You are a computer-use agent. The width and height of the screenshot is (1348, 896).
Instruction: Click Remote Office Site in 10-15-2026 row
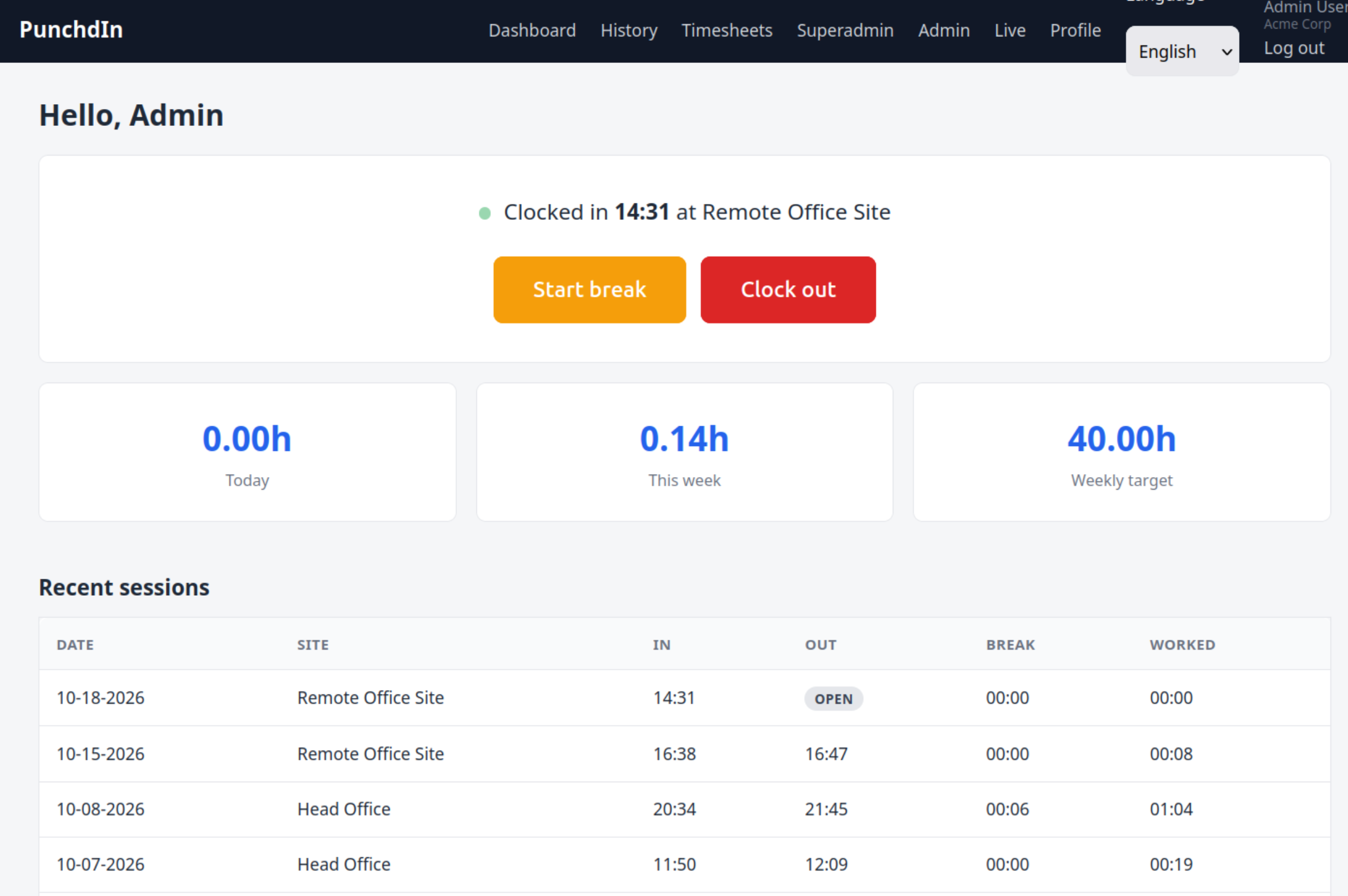(x=370, y=754)
